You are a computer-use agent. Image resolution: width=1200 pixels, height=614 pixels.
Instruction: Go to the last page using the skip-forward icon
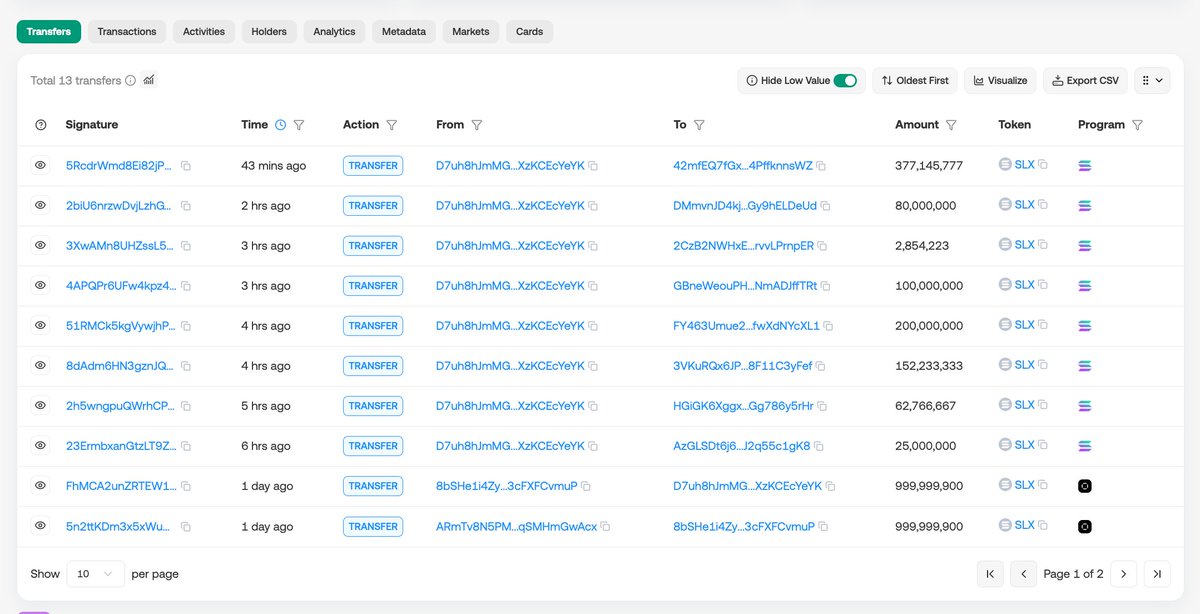pyautogui.click(x=1157, y=574)
